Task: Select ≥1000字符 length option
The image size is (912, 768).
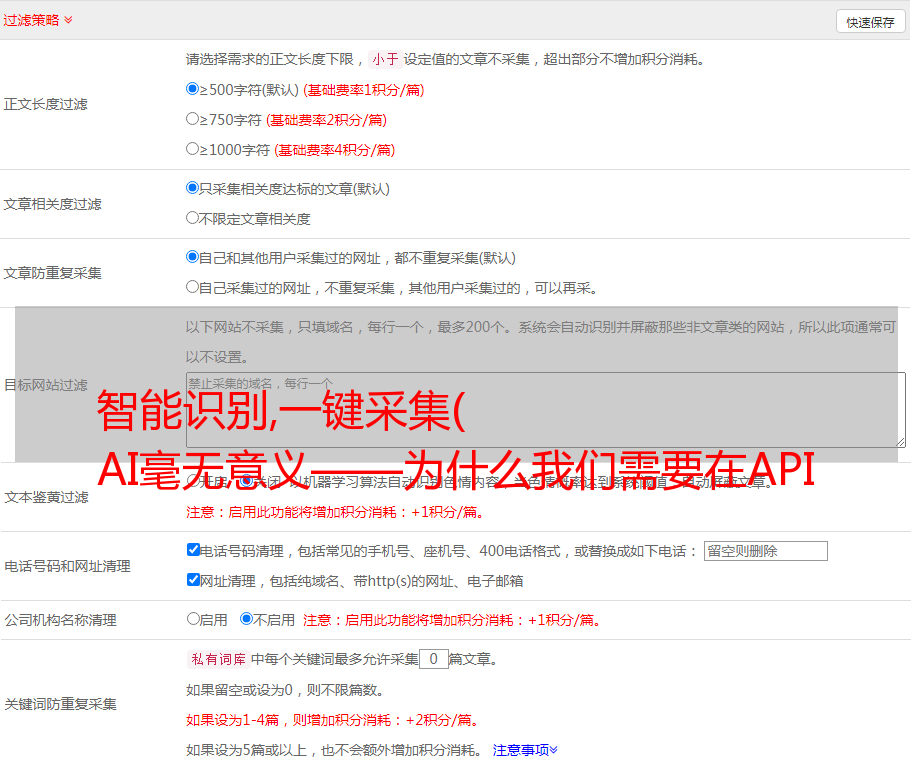Action: click(x=192, y=149)
